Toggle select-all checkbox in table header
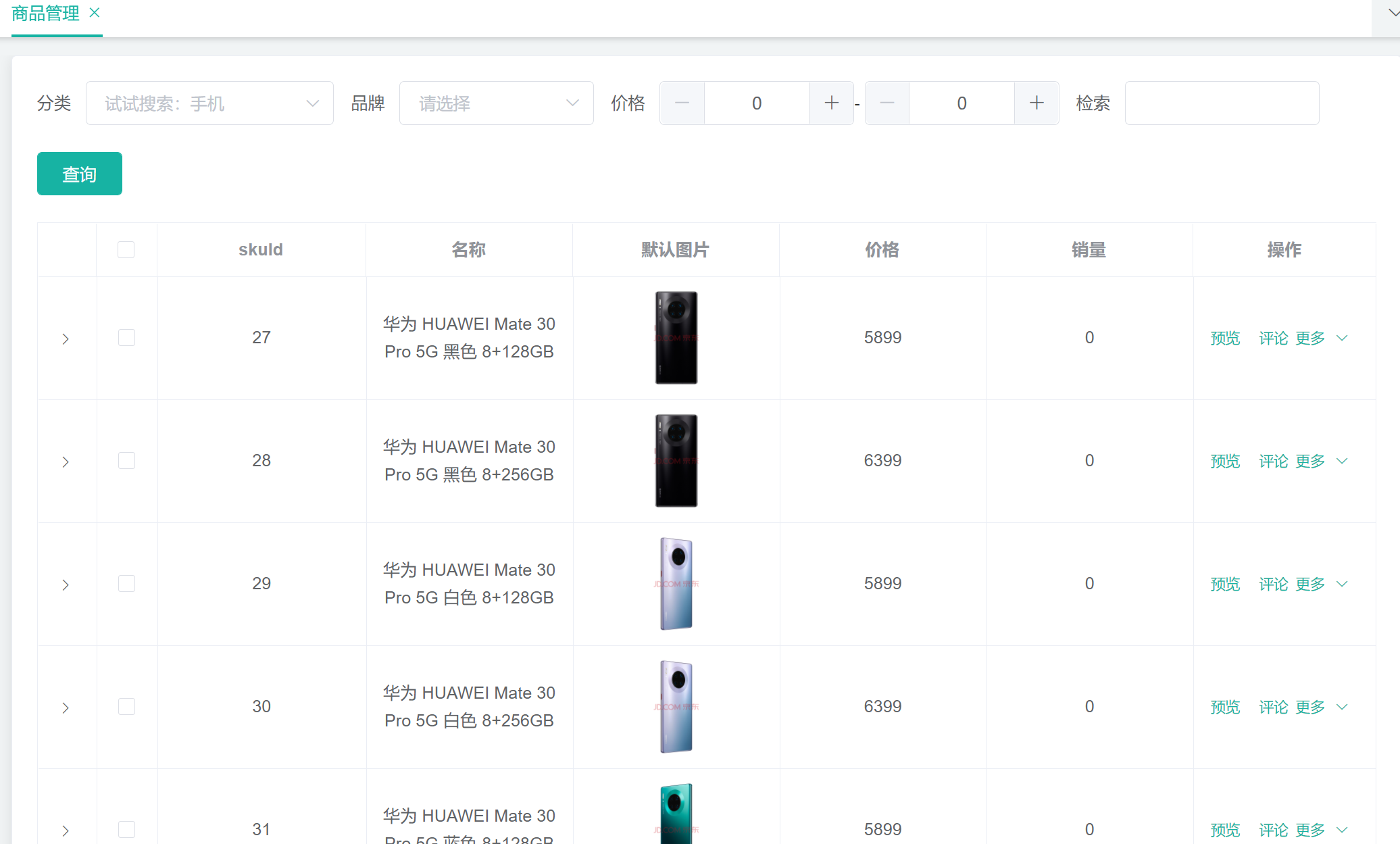The height and width of the screenshot is (844, 1400). point(126,250)
